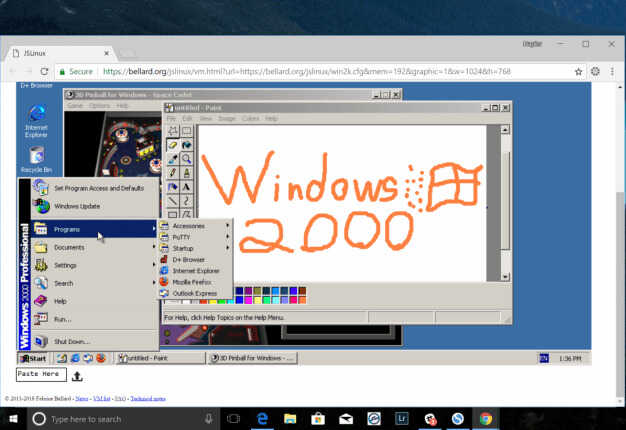
Task: Expand the Accessories submenu arrow
Action: (228, 226)
